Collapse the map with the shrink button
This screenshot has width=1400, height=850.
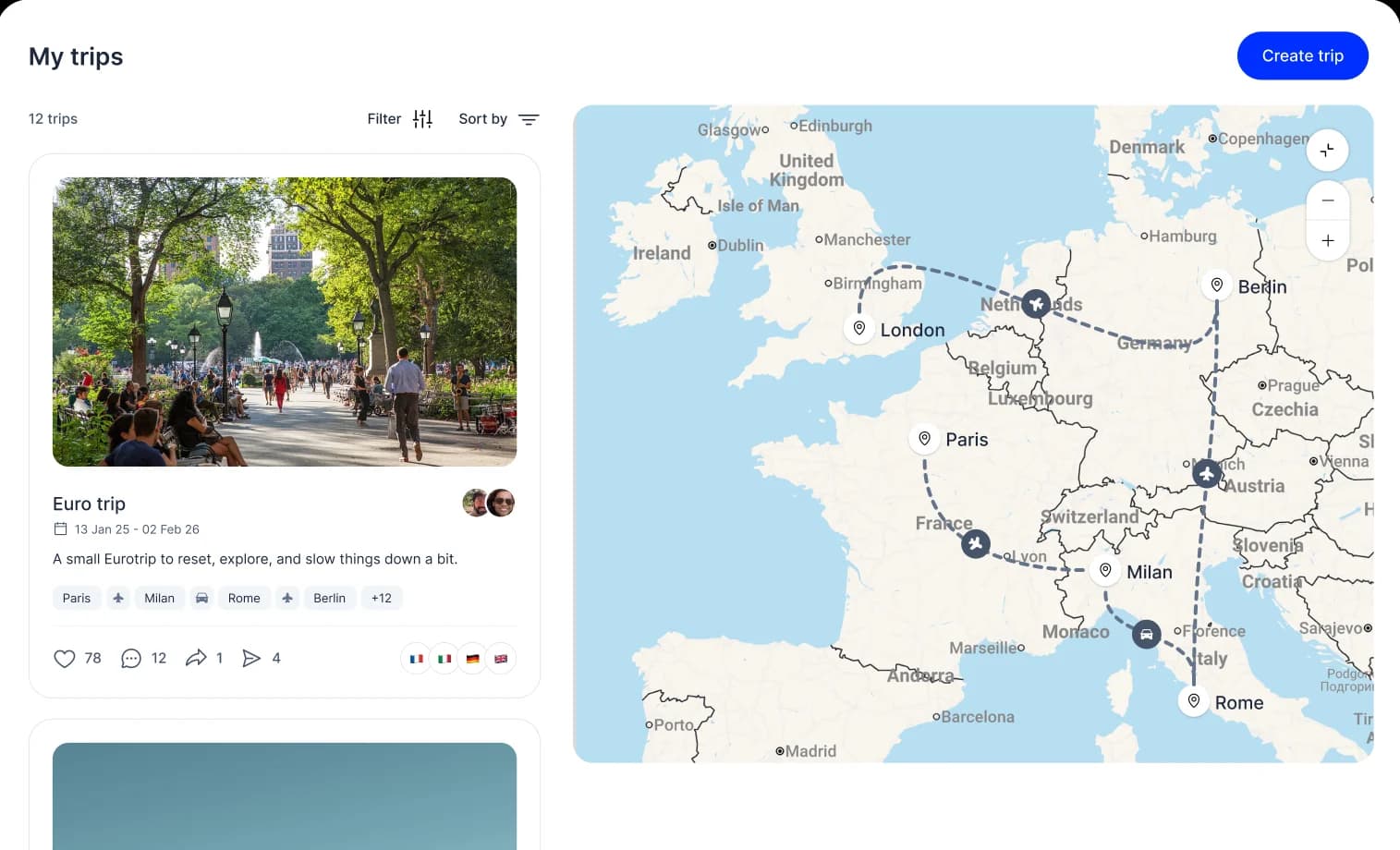coord(1327,151)
